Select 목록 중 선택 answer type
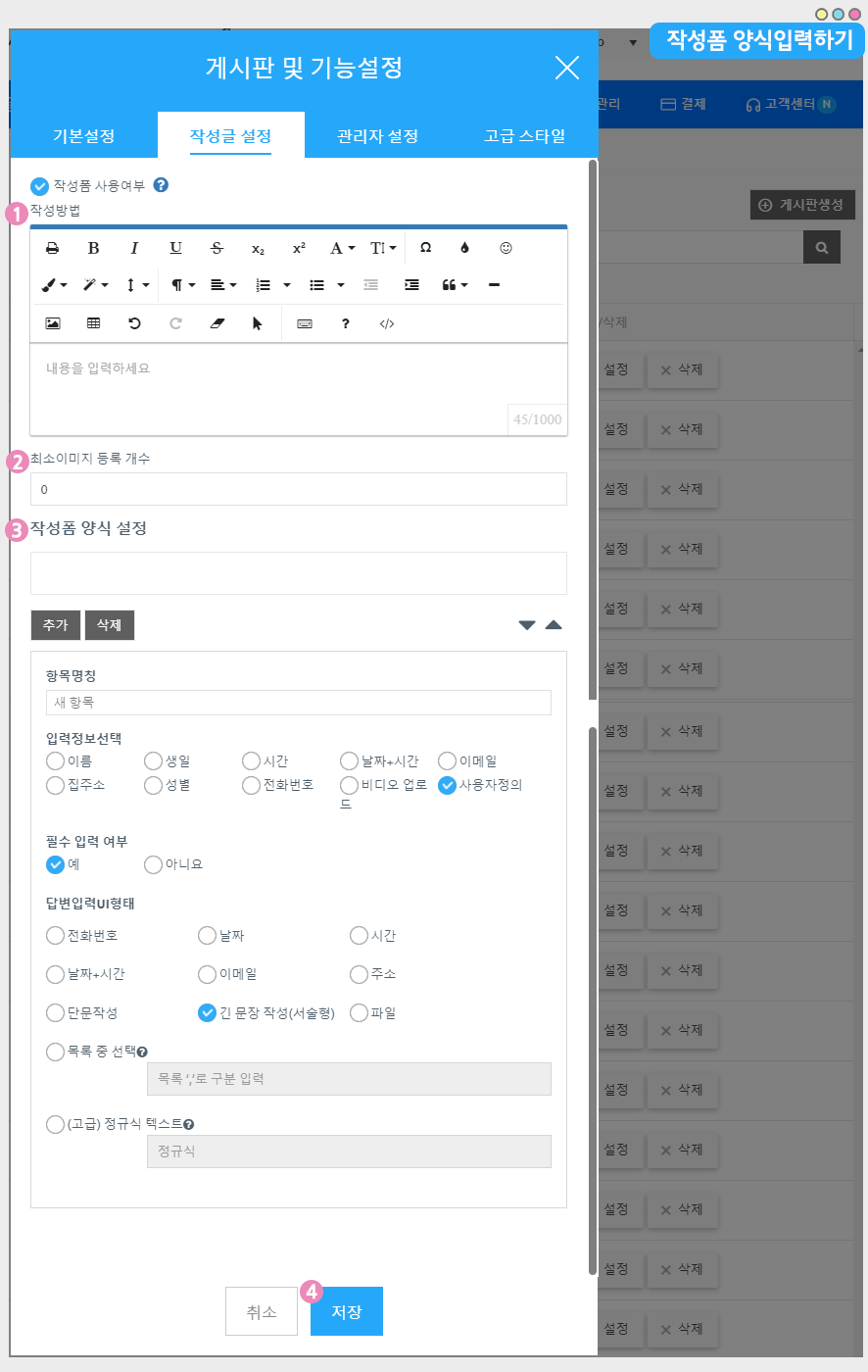 (56, 1052)
